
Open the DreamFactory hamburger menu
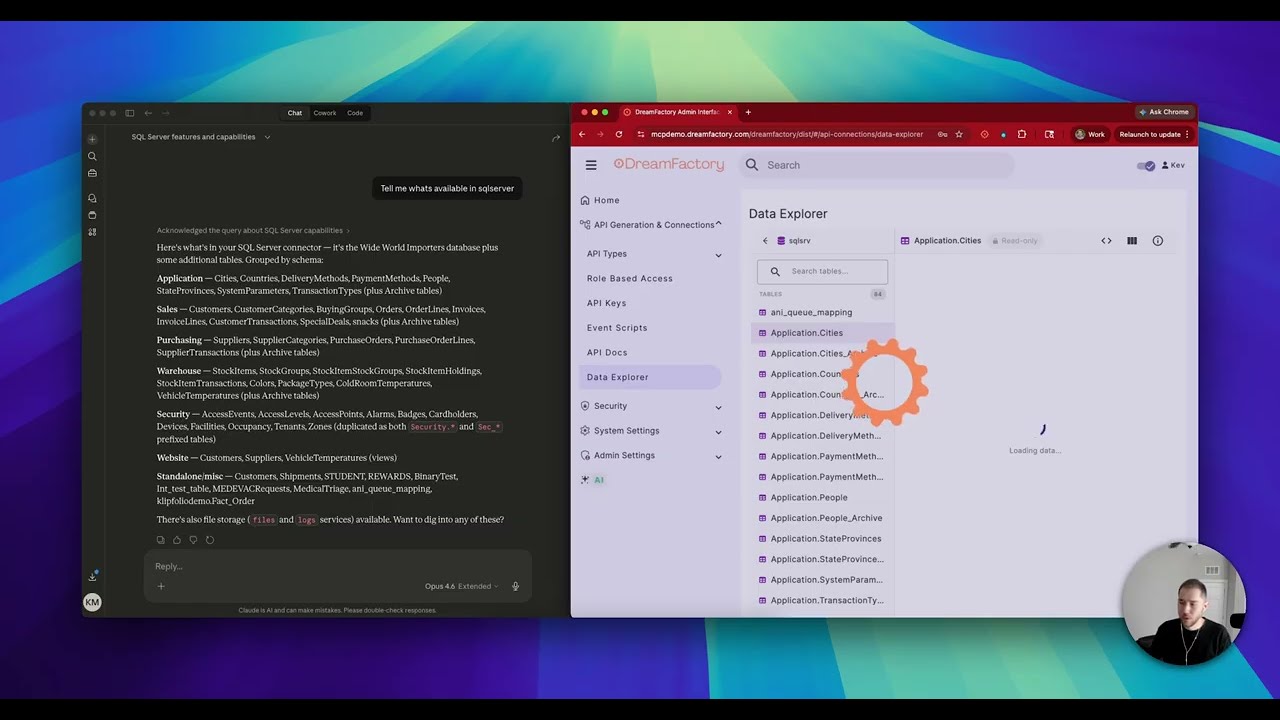tap(591, 165)
